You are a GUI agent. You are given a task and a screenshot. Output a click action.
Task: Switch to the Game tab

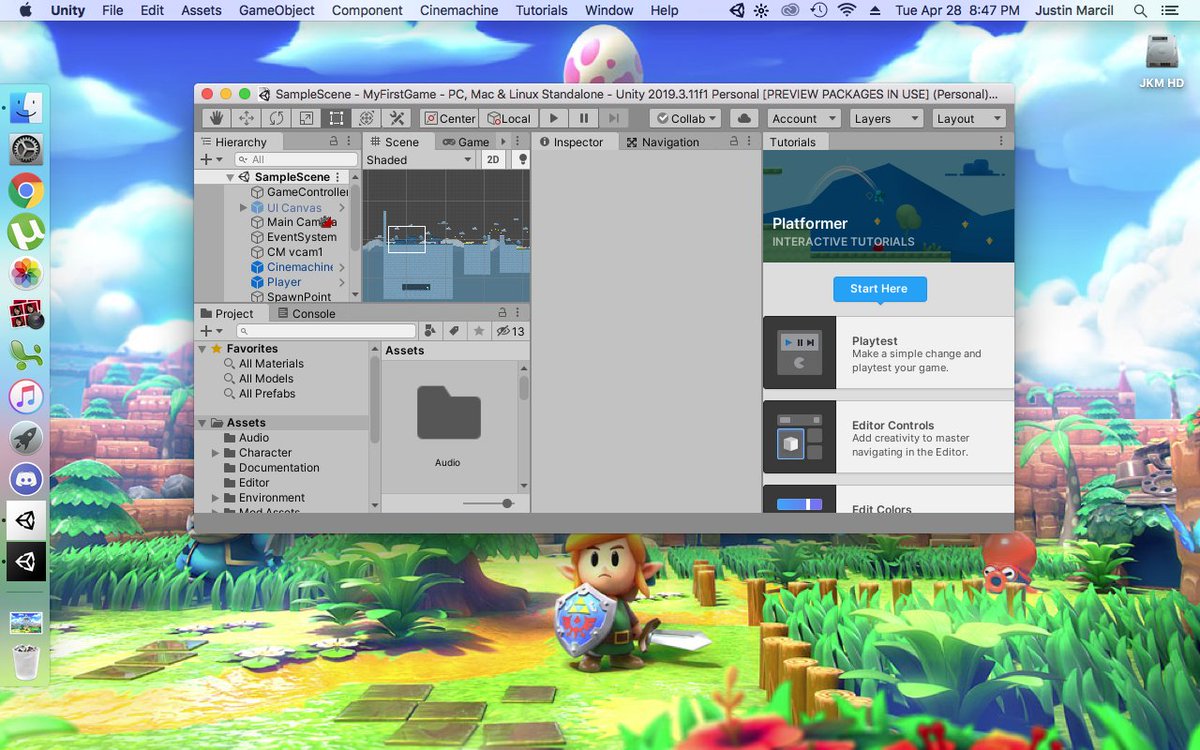467,142
